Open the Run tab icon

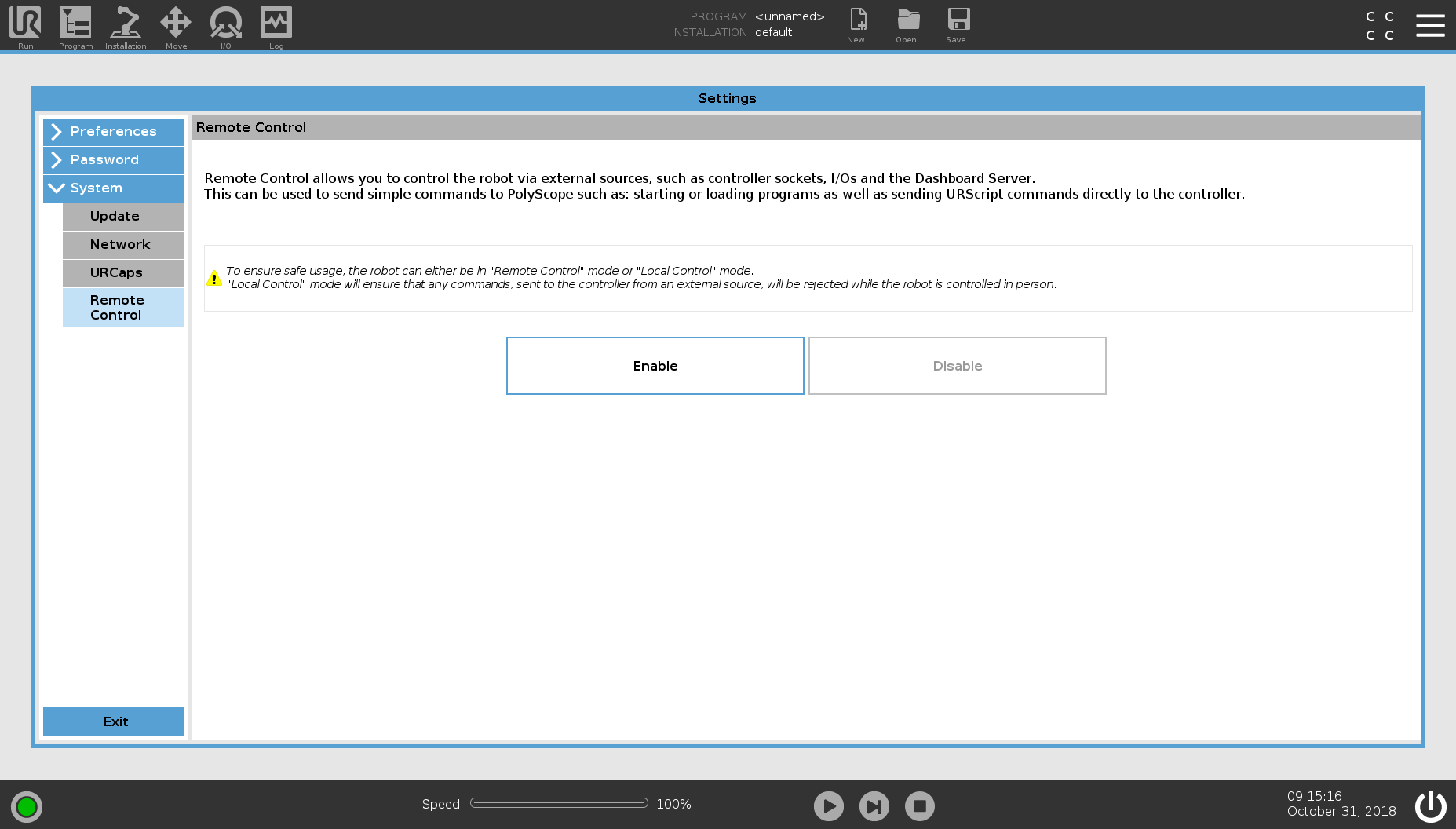25,27
